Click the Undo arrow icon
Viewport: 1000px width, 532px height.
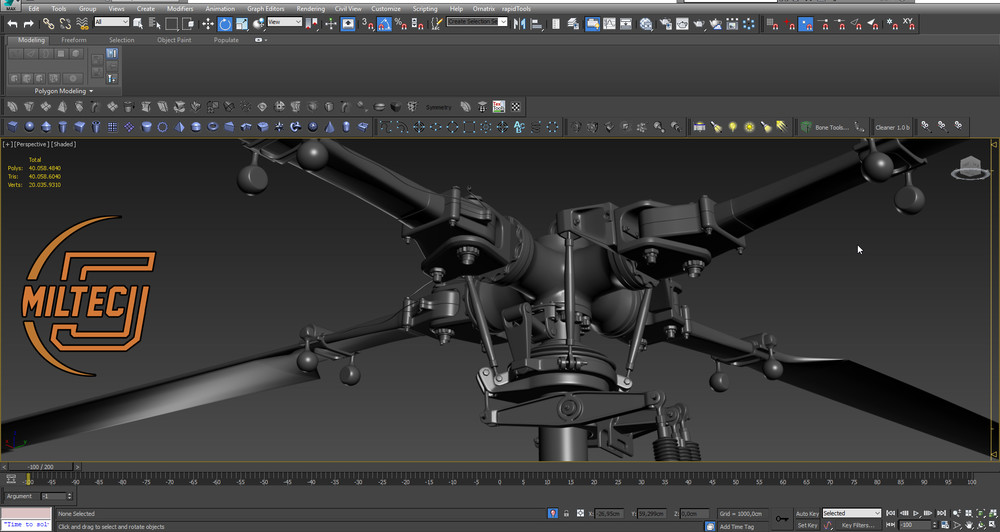point(12,23)
